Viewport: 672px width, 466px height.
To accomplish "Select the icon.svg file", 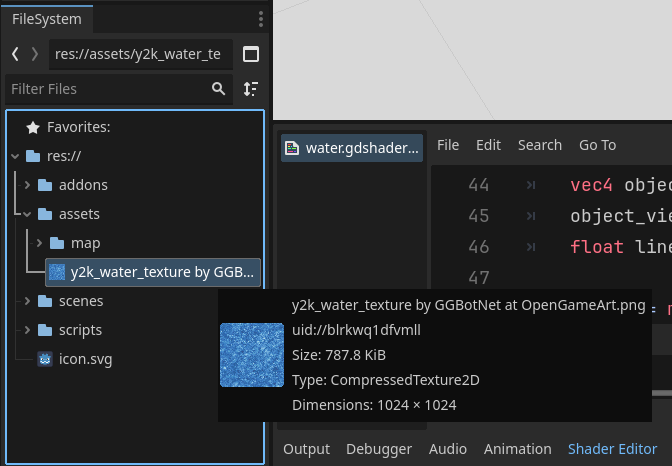I will (x=84, y=359).
